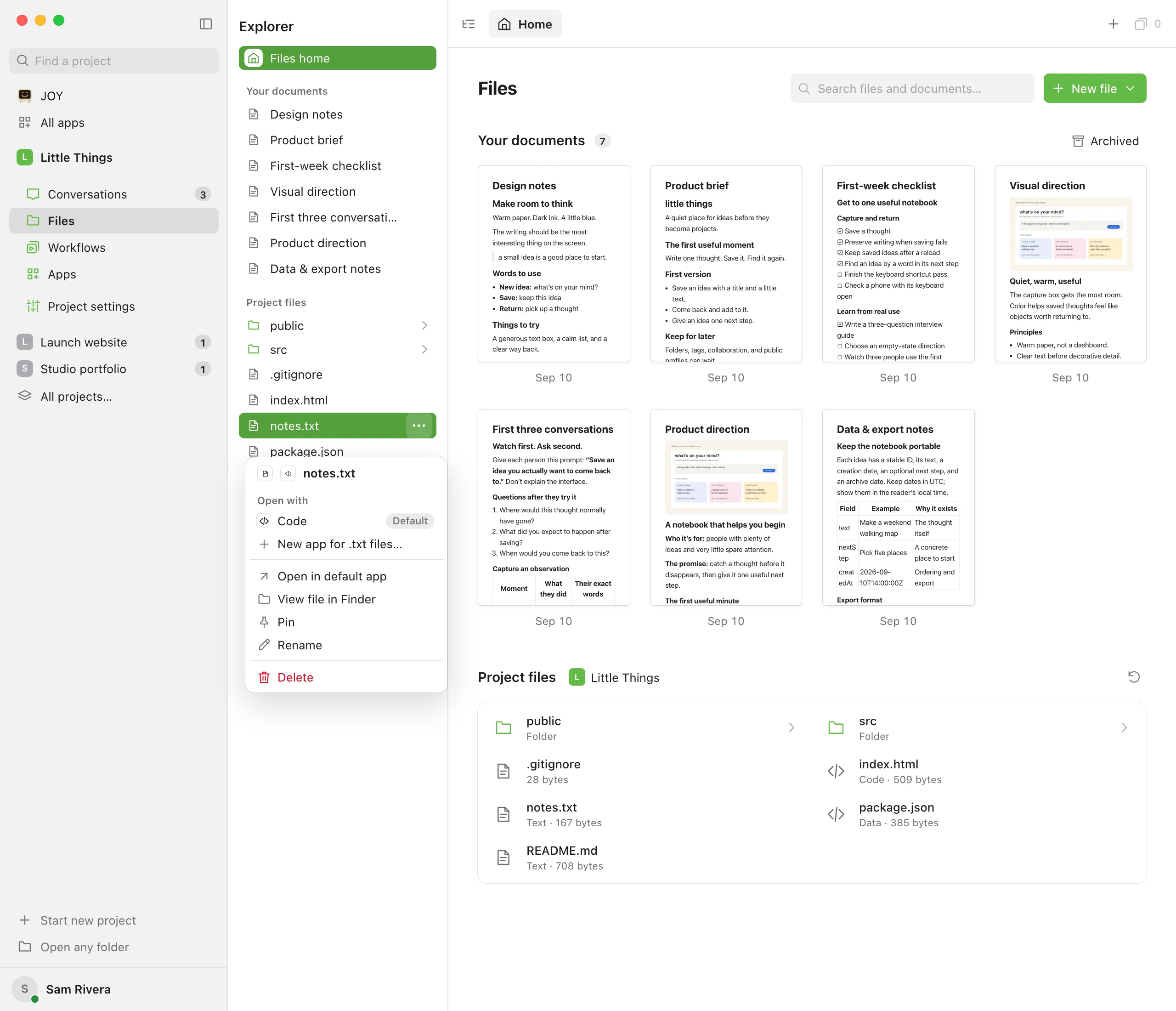Open Apps under Little Things
This screenshot has height=1011, width=1176.
[113, 274]
